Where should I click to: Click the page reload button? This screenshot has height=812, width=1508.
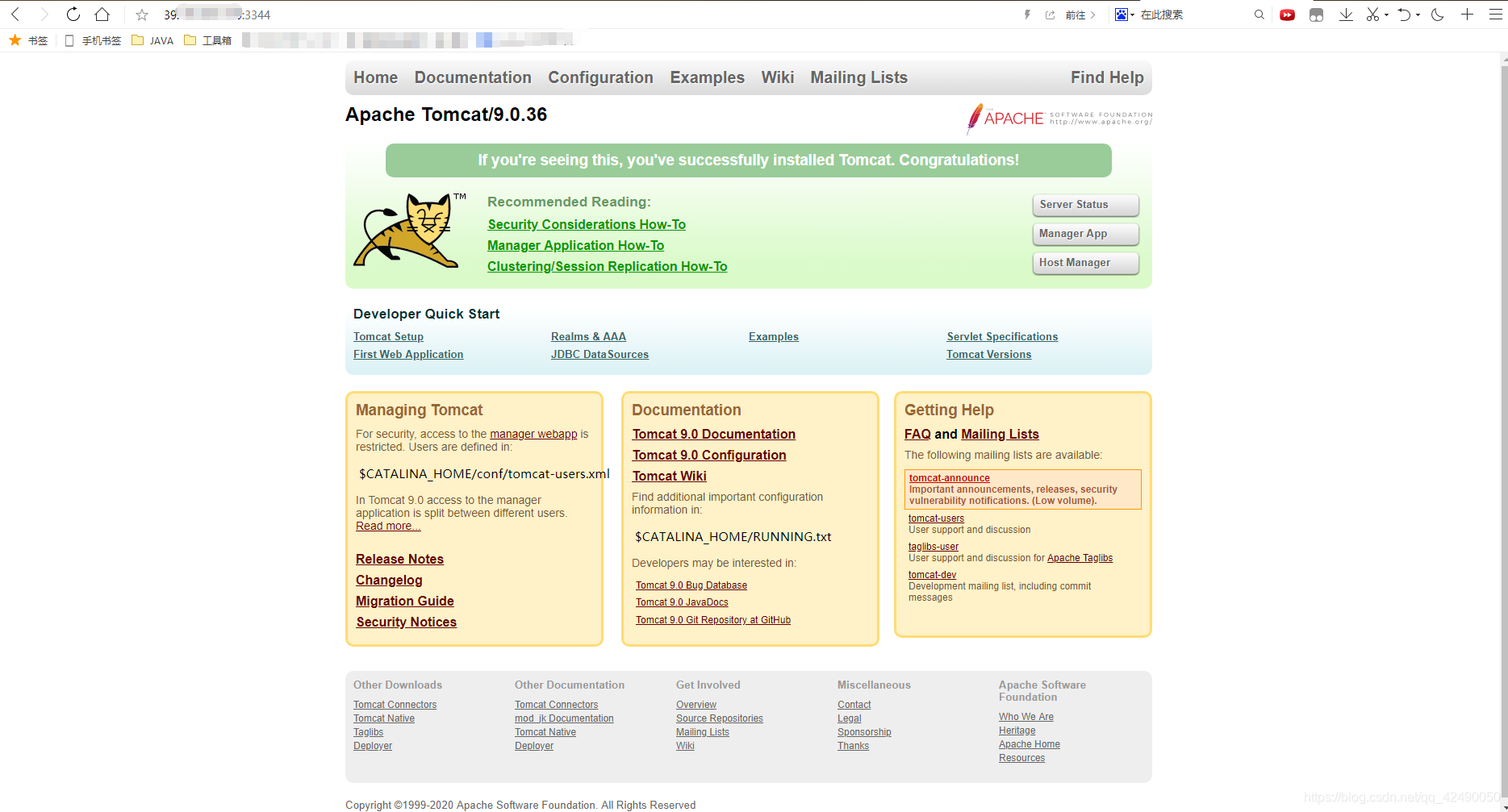[x=73, y=14]
